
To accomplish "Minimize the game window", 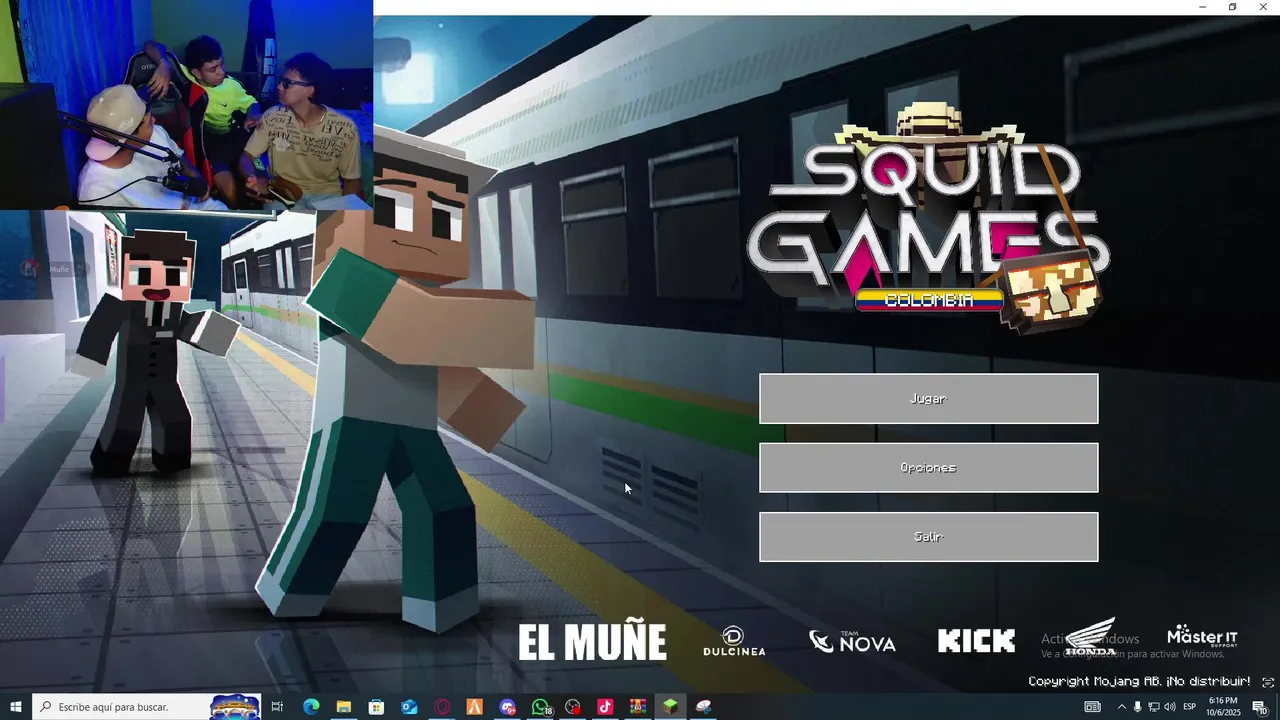I will click(x=1202, y=7).
